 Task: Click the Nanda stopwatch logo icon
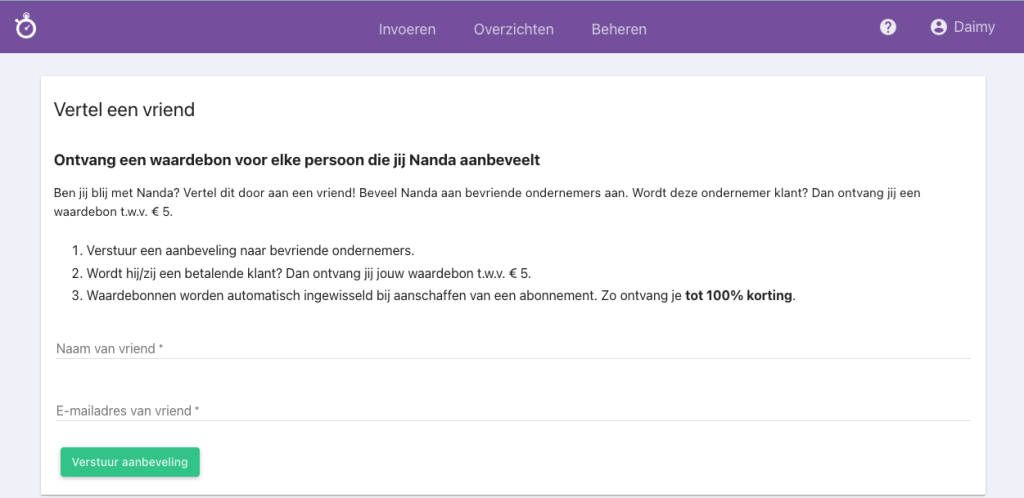point(26,27)
